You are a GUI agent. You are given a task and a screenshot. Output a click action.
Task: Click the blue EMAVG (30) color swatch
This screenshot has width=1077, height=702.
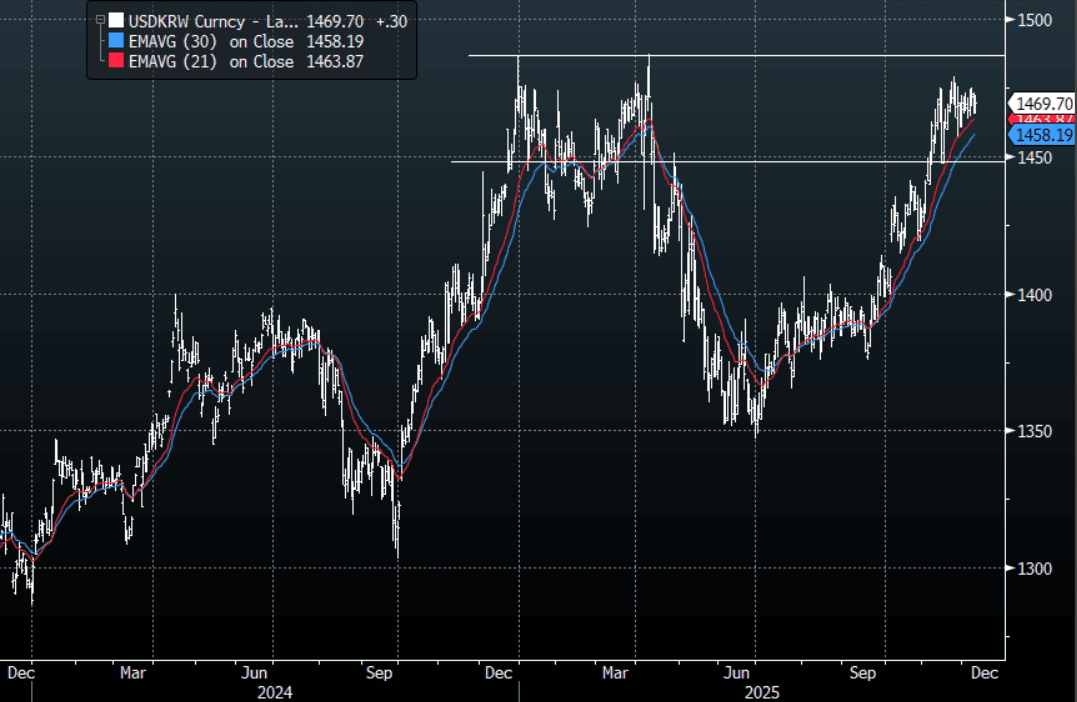(x=117, y=41)
